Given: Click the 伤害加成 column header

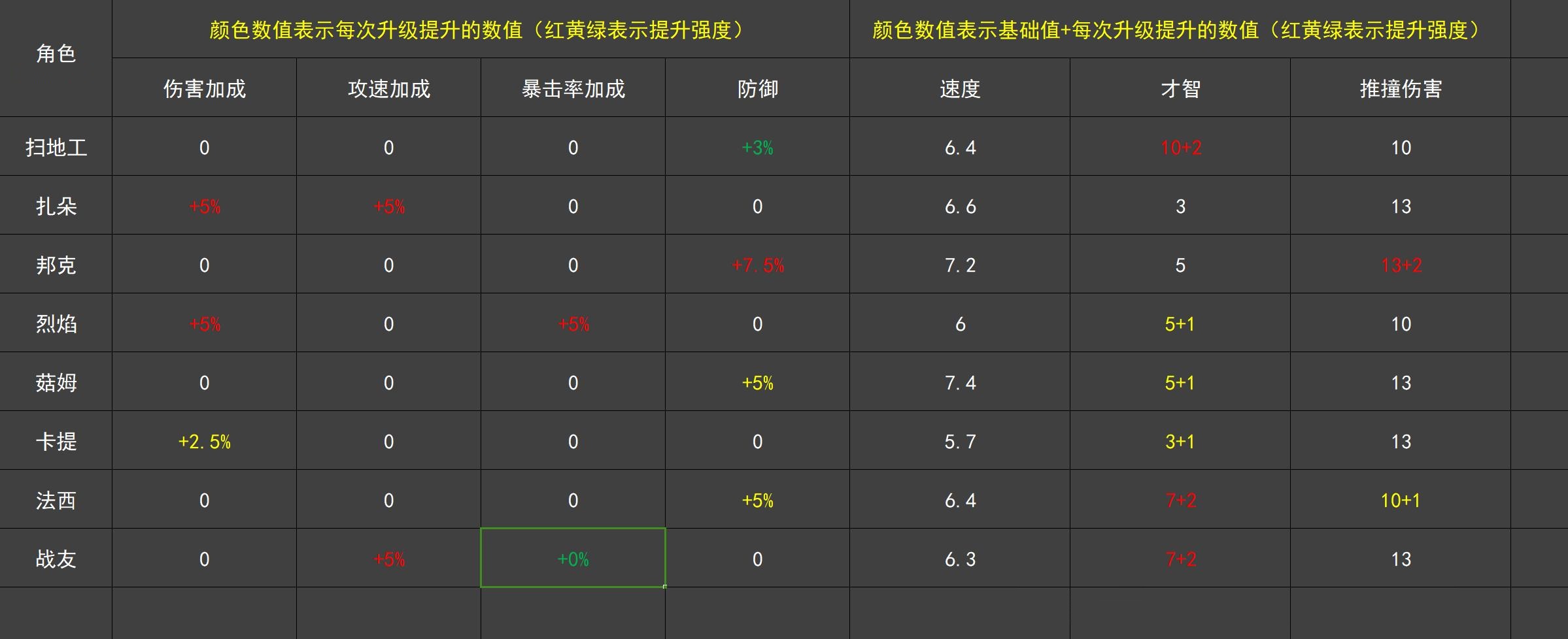Looking at the screenshot, I should click(204, 88).
